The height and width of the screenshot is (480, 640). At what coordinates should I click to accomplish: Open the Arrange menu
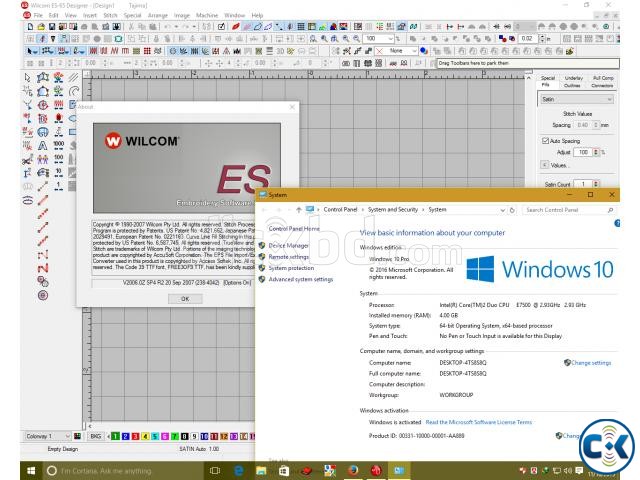pyautogui.click(x=158, y=15)
